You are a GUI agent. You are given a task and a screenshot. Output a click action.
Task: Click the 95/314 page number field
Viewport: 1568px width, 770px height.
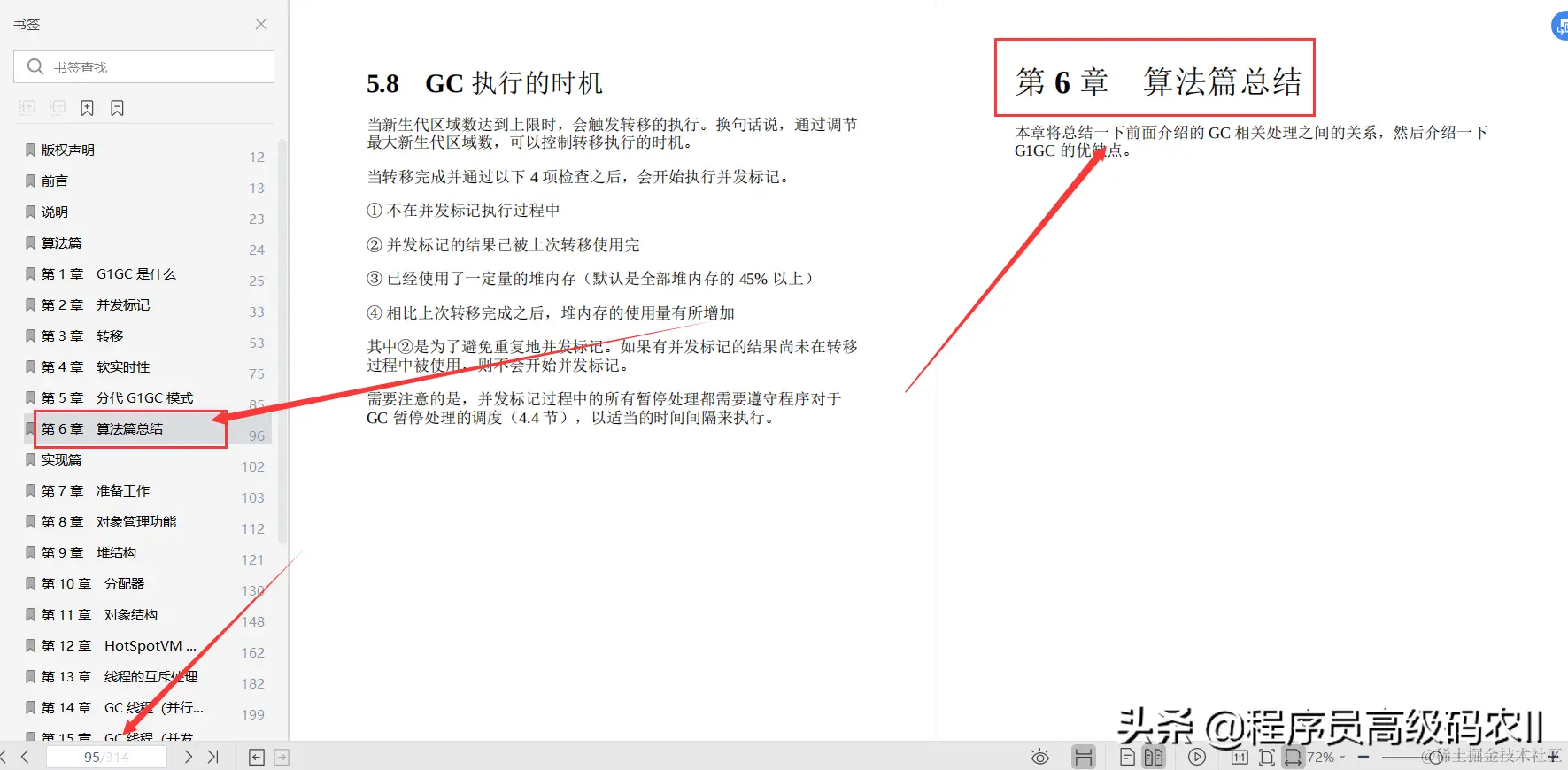(106, 757)
